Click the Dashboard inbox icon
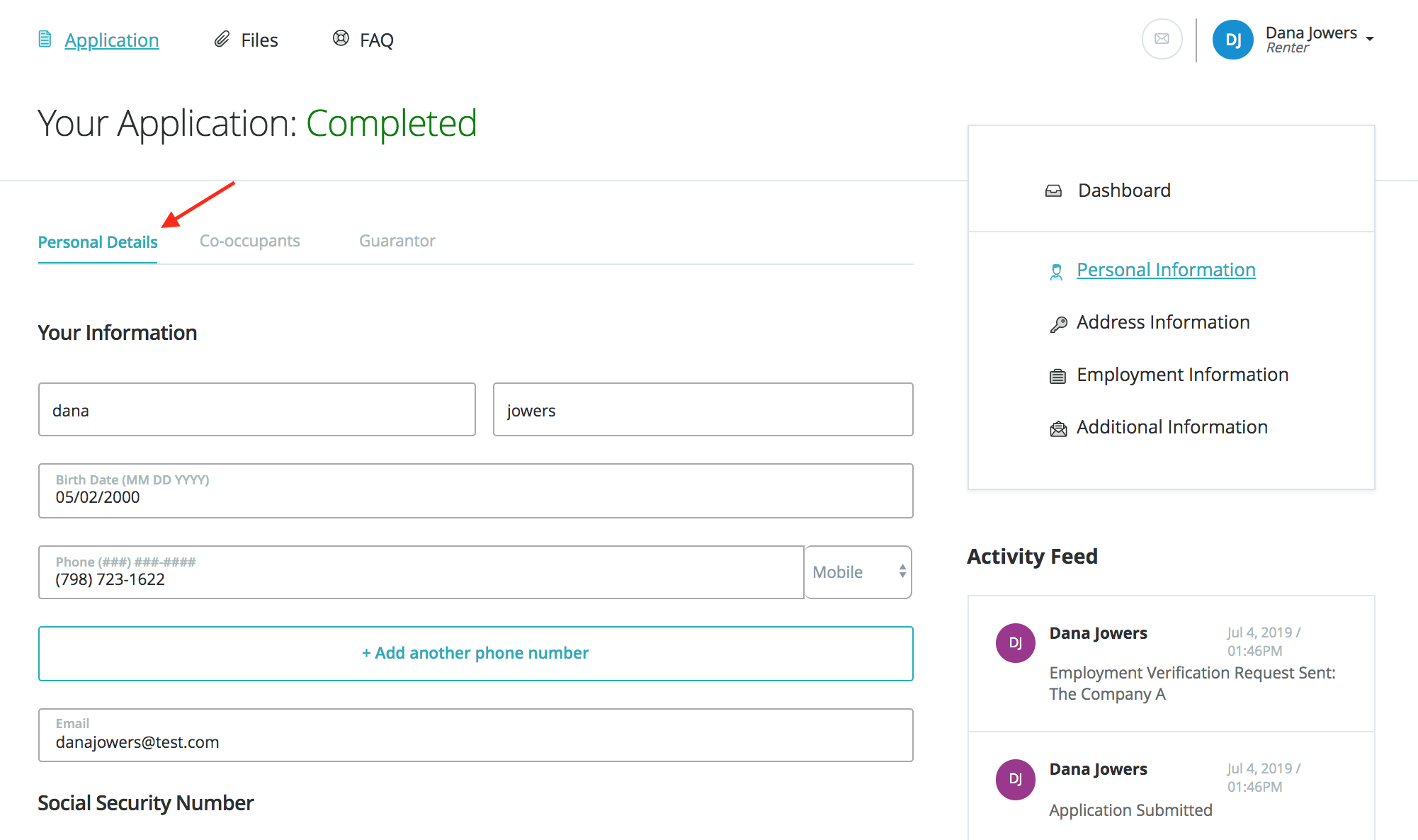Screen dimensions: 1418x840 click(x=1053, y=191)
